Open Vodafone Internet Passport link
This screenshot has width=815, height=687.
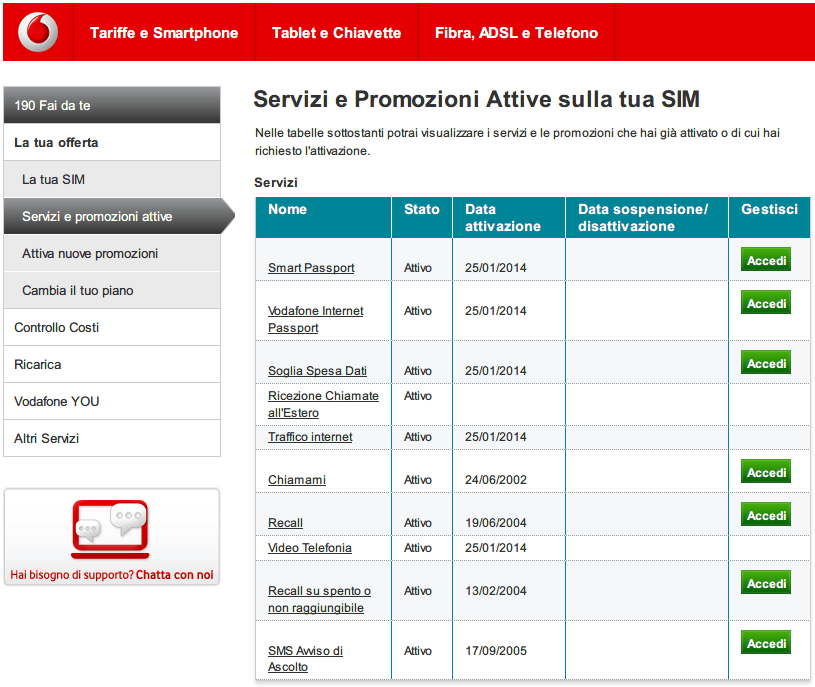(316, 319)
